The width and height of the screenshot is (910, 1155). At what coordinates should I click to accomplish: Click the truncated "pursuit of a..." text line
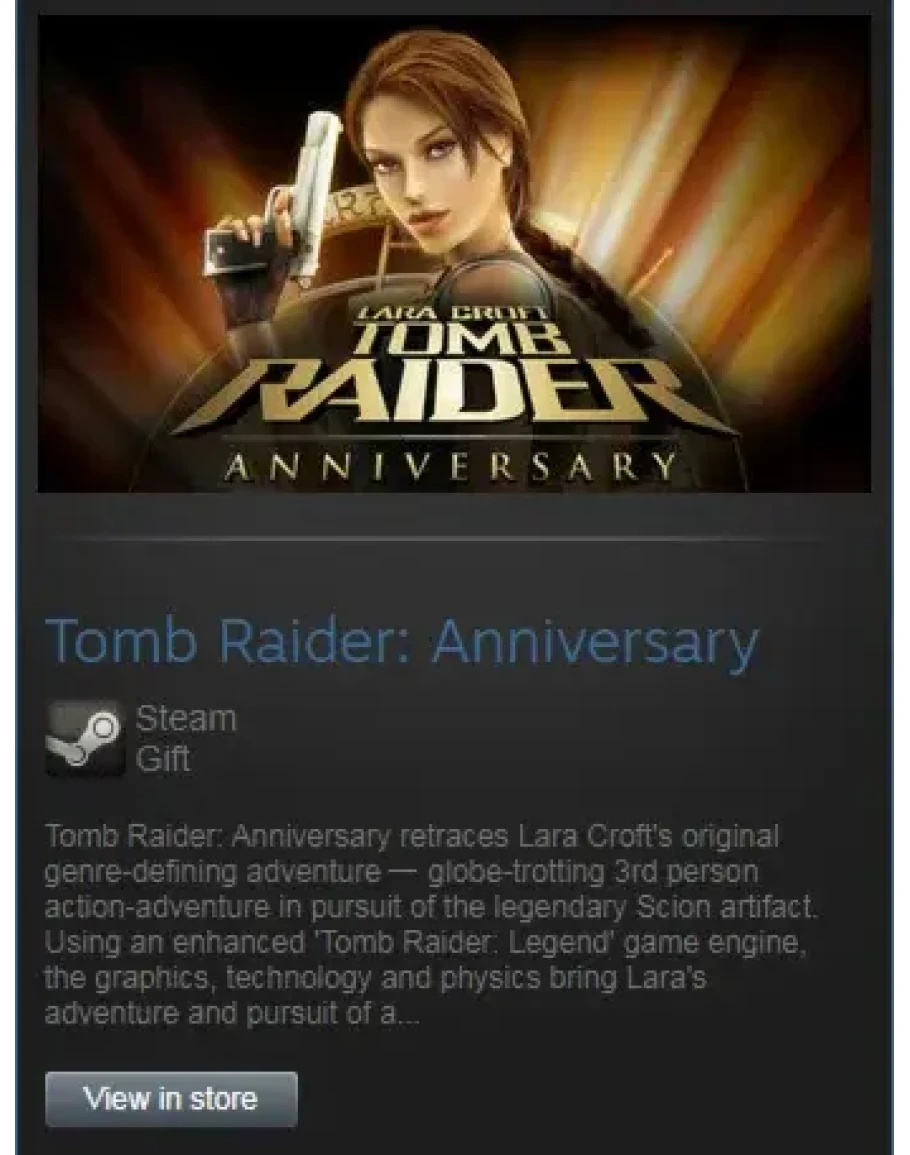coord(233,1014)
